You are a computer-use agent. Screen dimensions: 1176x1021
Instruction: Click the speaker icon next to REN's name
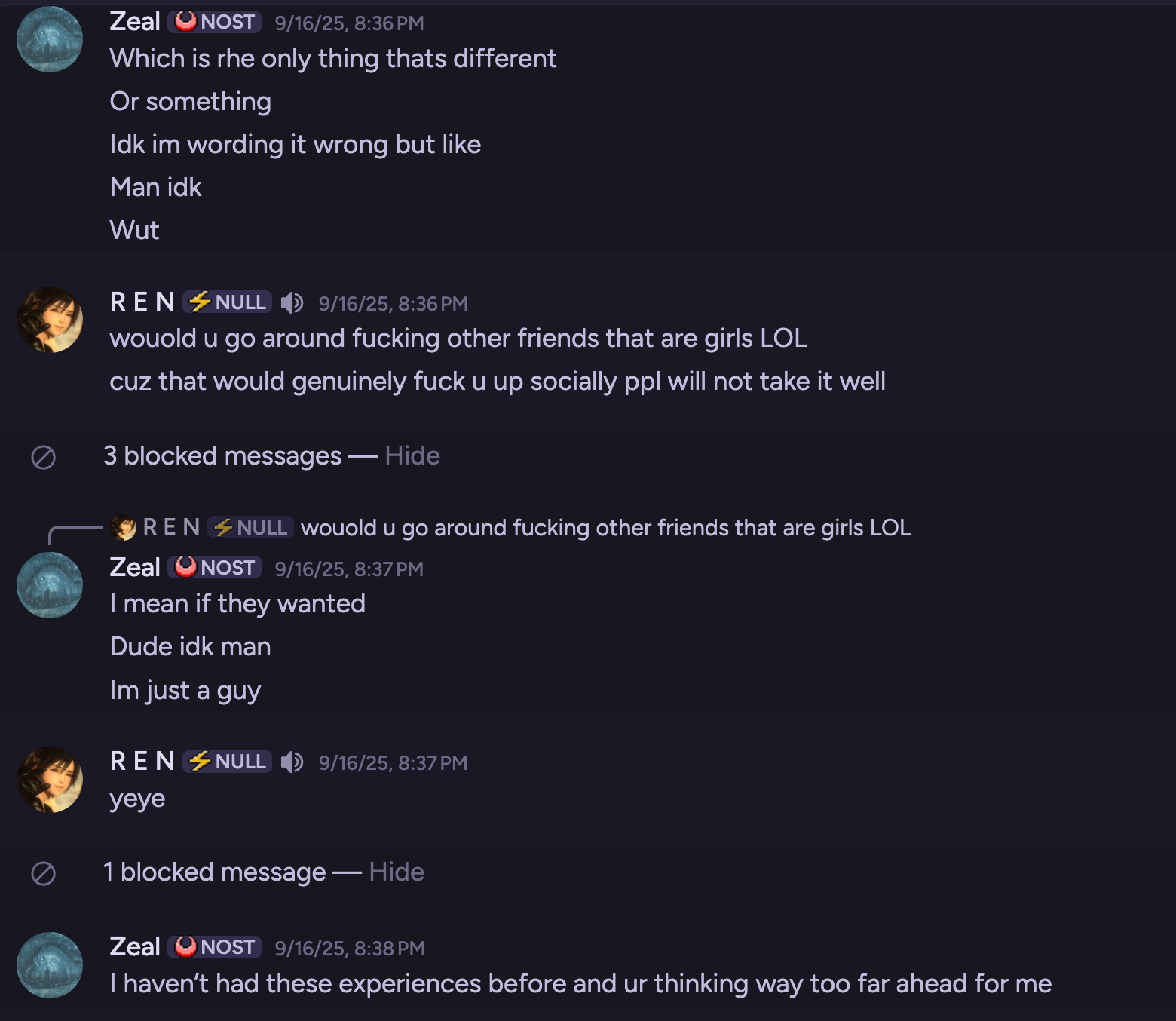[292, 302]
